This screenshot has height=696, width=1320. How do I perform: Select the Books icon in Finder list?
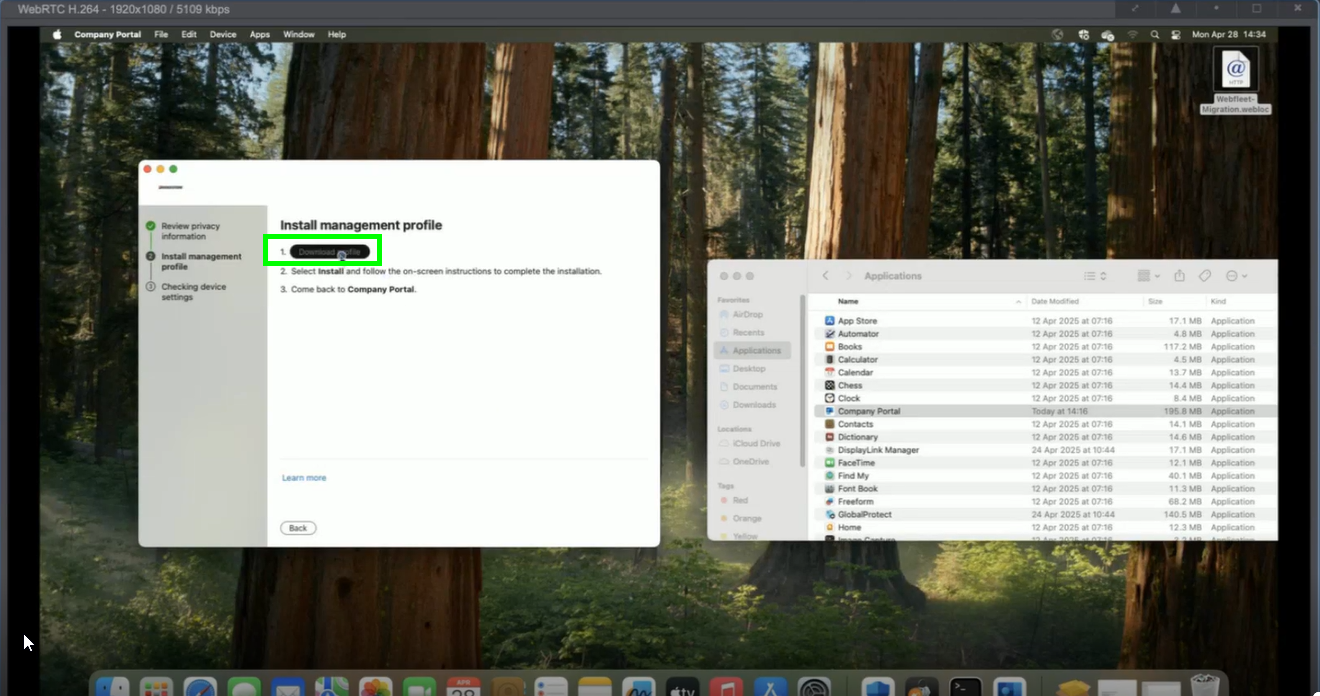pos(829,347)
